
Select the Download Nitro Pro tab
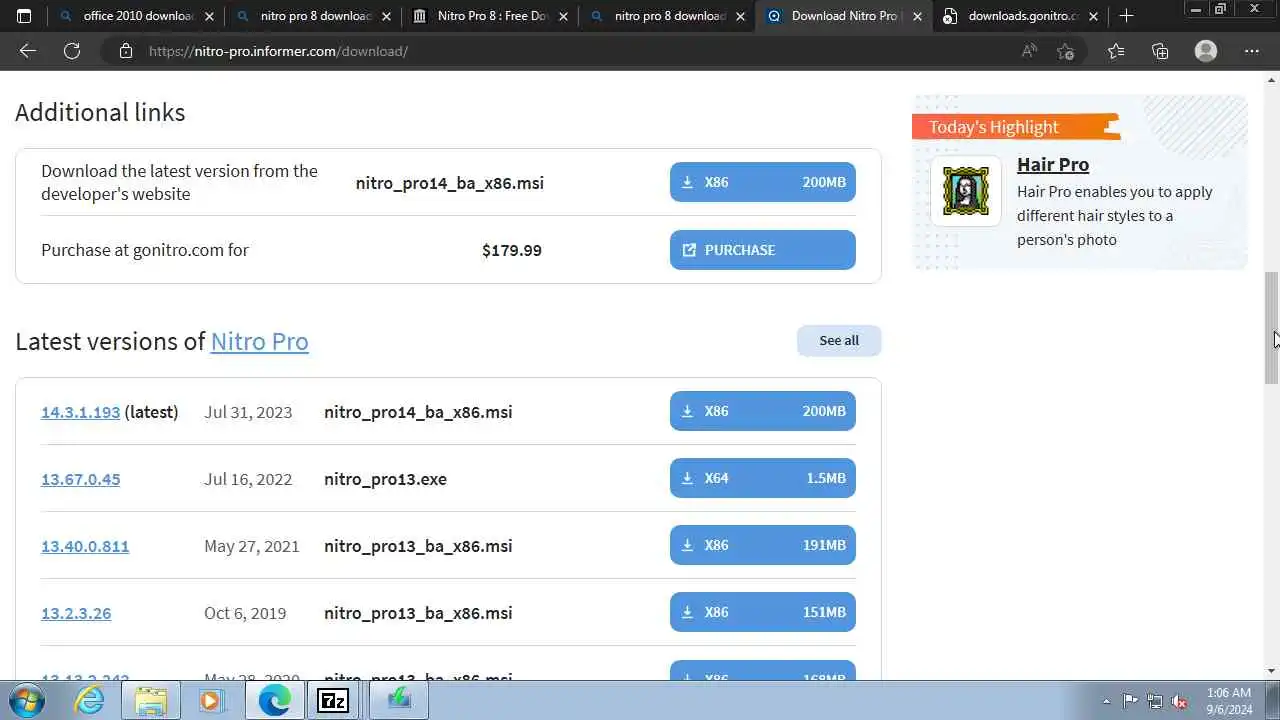pyautogui.click(x=845, y=16)
